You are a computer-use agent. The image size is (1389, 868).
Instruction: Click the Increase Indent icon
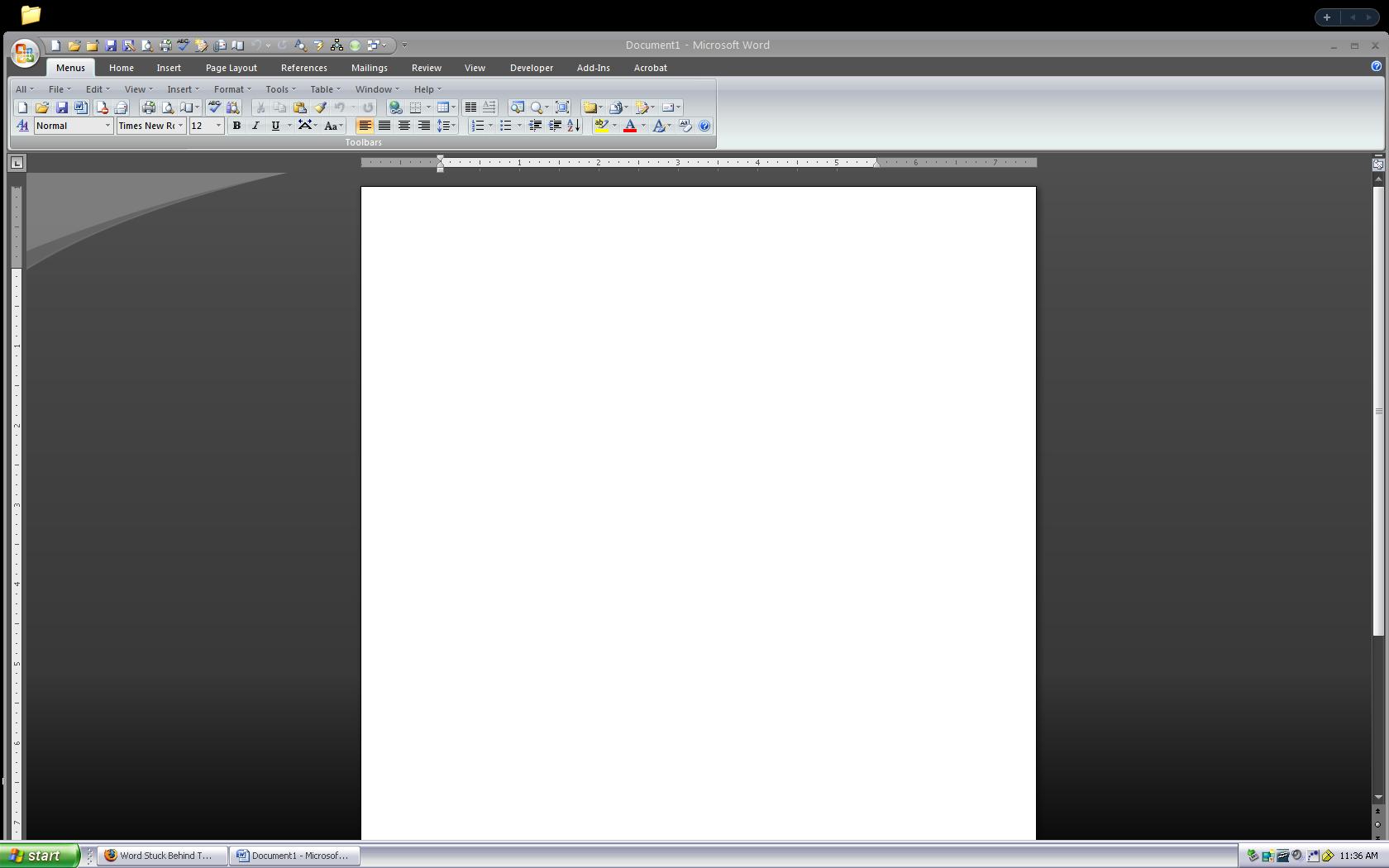[x=555, y=126]
